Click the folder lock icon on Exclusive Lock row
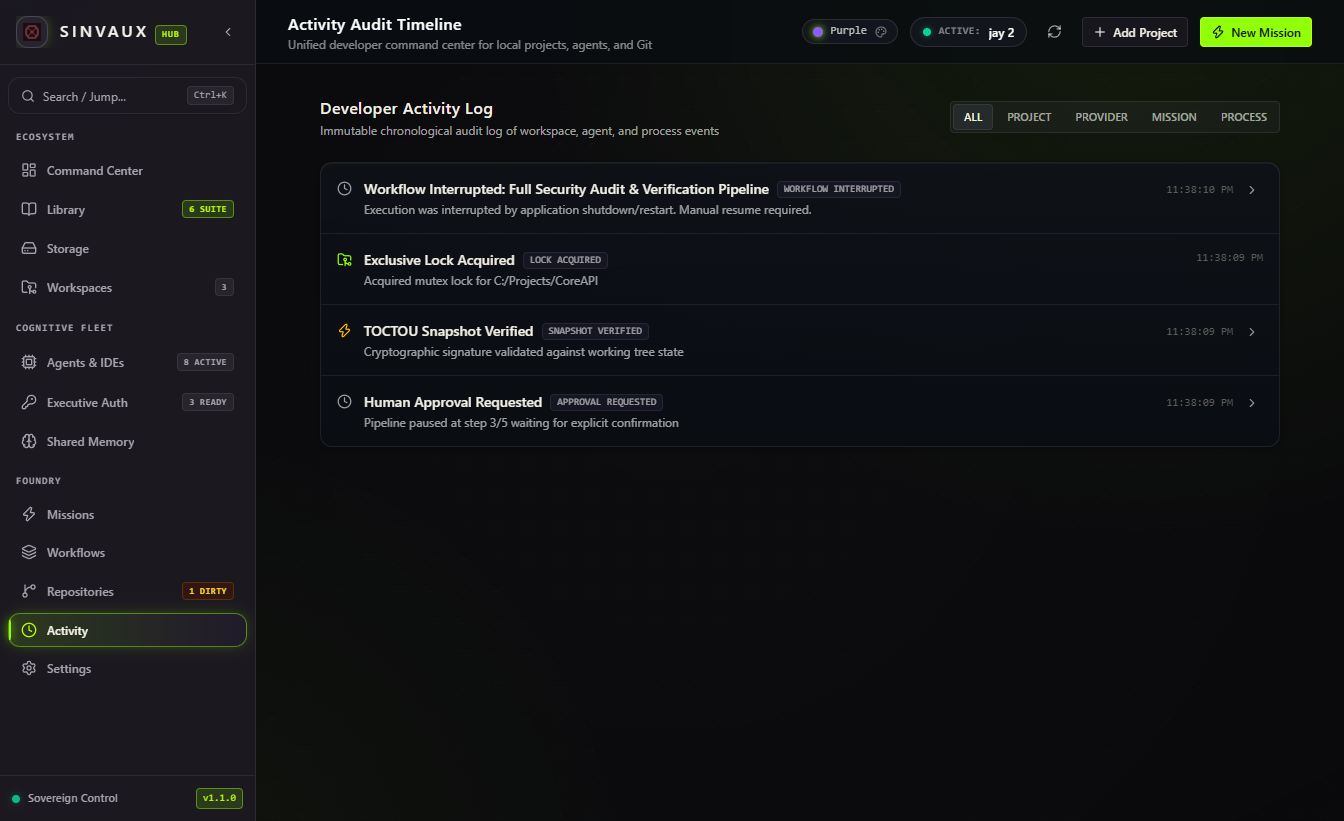1344x821 pixels. point(345,260)
